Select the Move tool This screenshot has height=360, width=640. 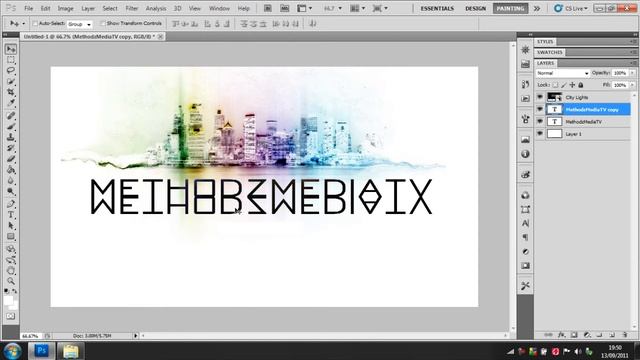pos(11,49)
